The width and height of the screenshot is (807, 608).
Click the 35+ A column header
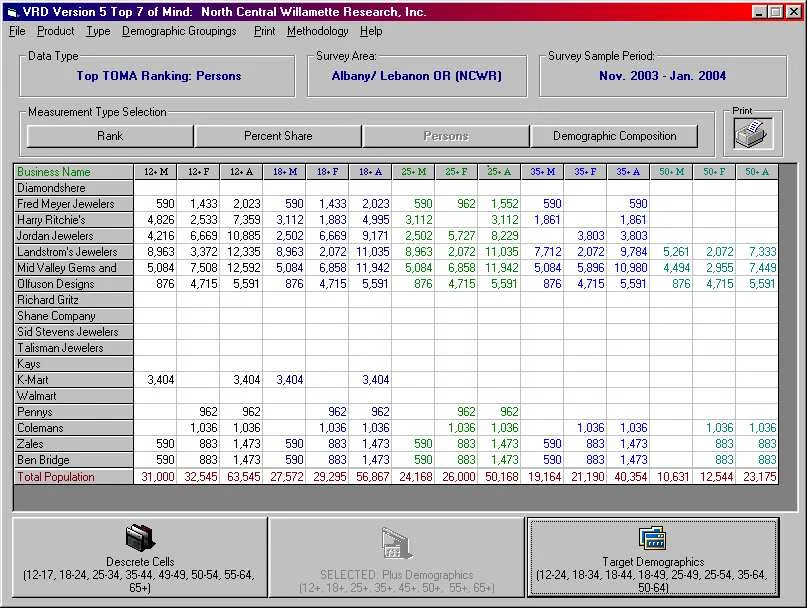pyautogui.click(x=628, y=172)
